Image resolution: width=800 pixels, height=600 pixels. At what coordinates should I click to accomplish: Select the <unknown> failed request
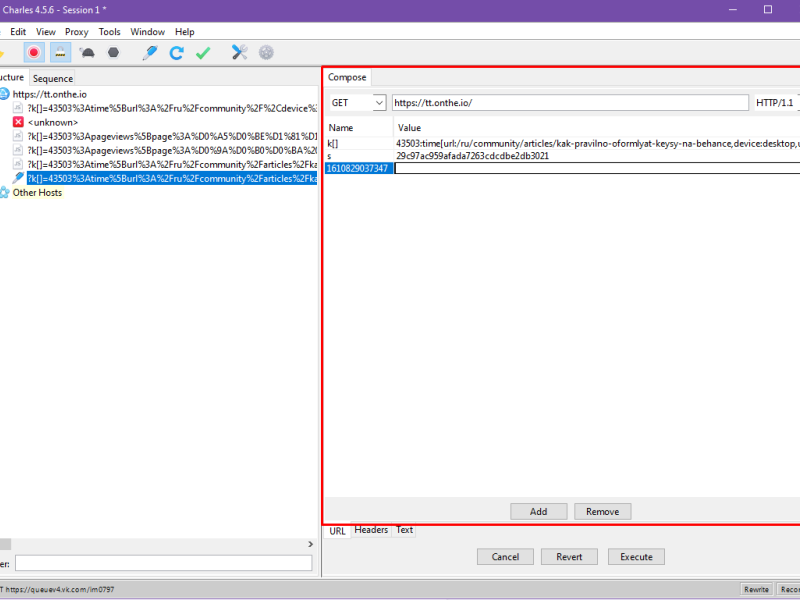pyautogui.click(x=53, y=122)
